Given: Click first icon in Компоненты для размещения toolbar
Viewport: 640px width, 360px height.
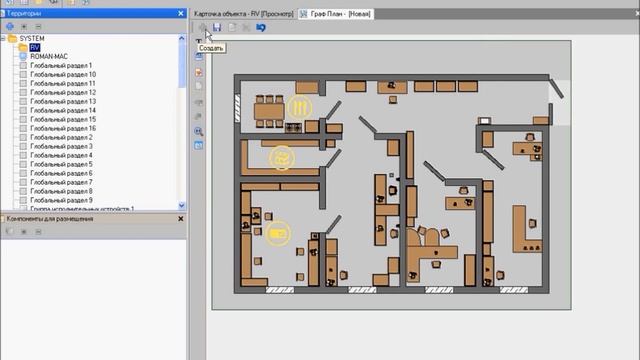Looking at the screenshot, I should click(x=10, y=231).
